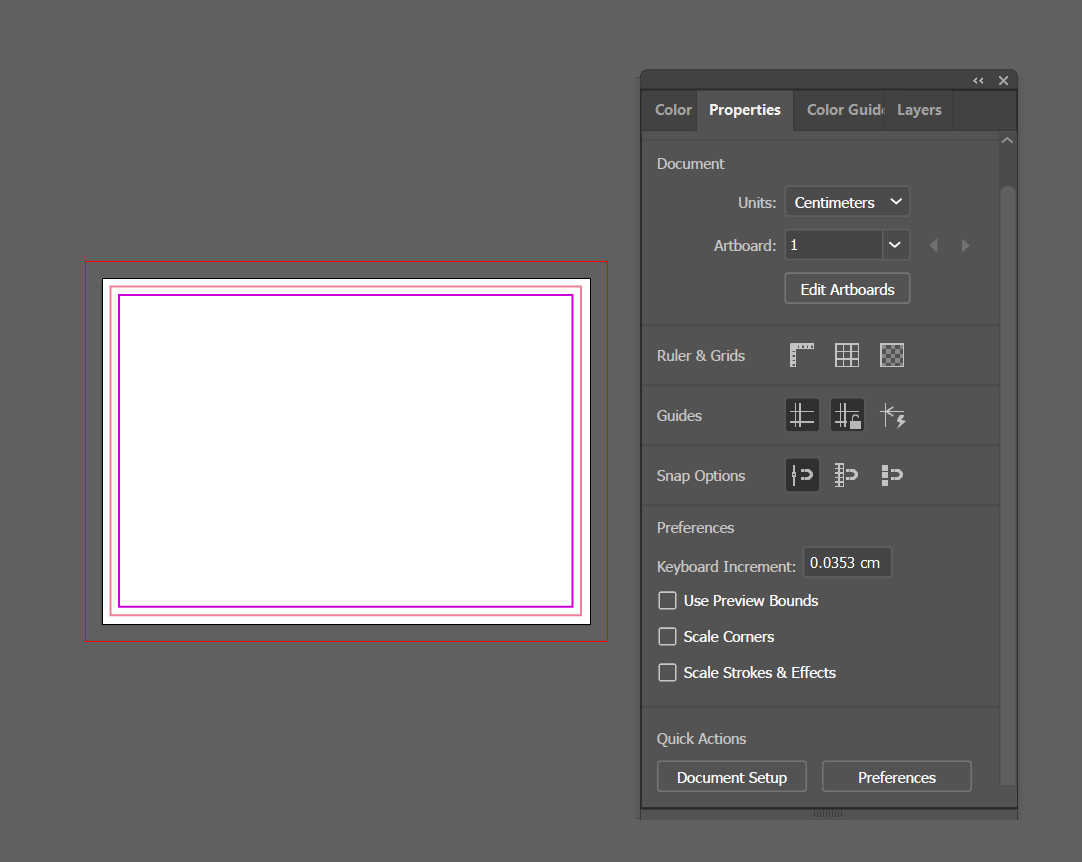Viewport: 1082px width, 862px height.
Task: Open the Units dropdown showing Centimeters
Action: 846,201
